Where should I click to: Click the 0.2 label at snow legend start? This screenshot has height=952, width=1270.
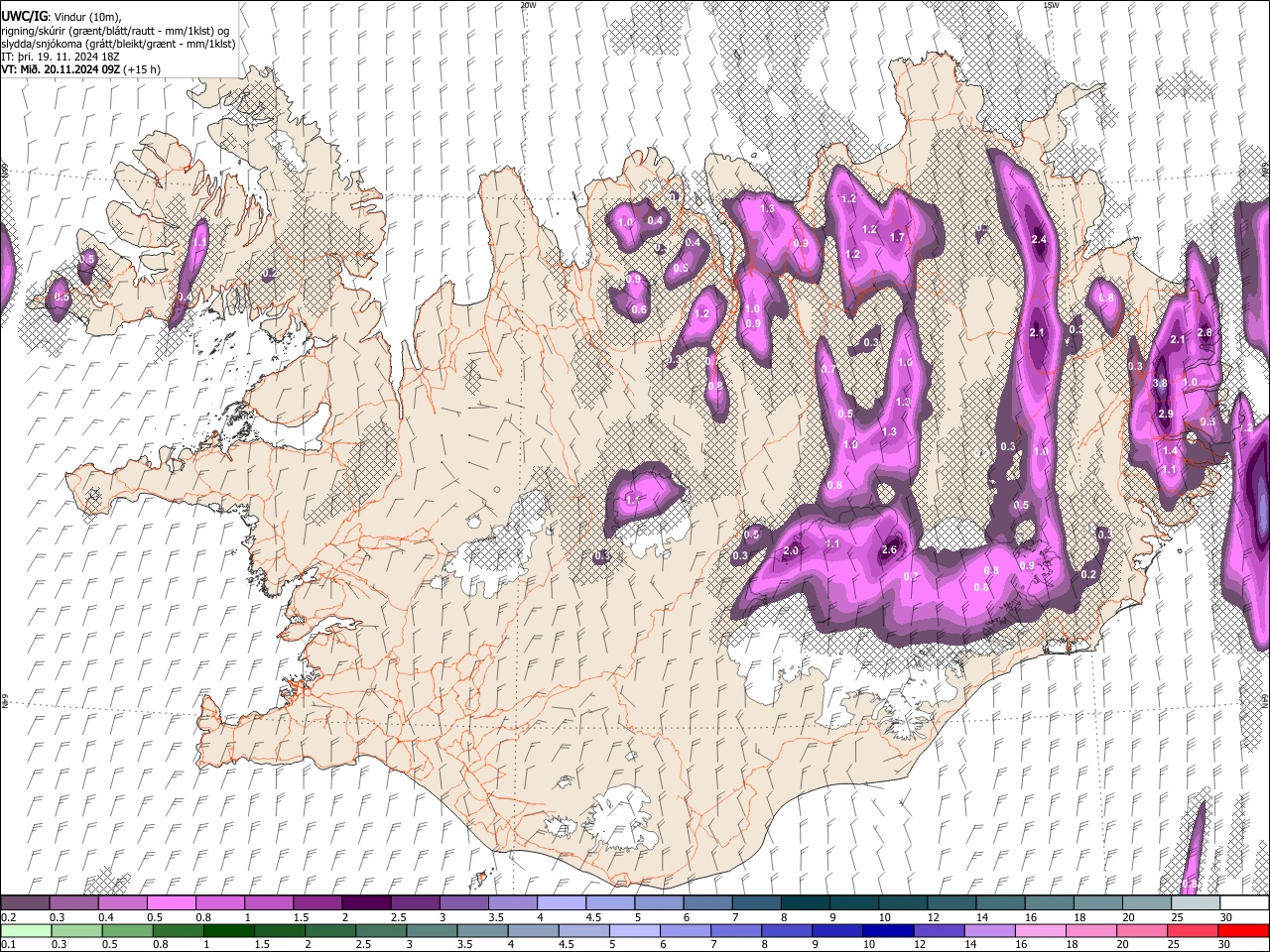tap(8, 917)
